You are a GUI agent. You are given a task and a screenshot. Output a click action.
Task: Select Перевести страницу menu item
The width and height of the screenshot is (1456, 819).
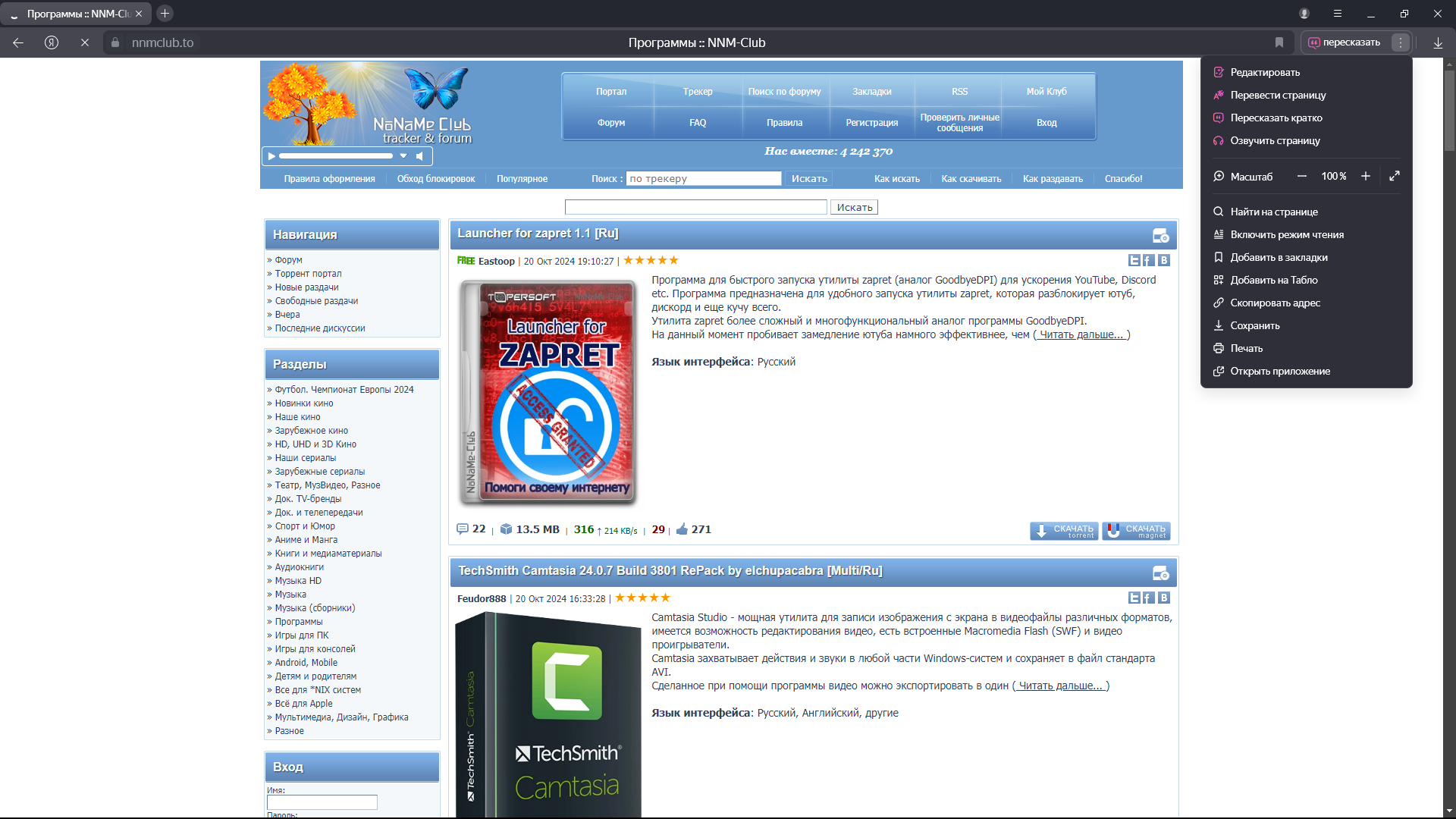coord(1306,95)
